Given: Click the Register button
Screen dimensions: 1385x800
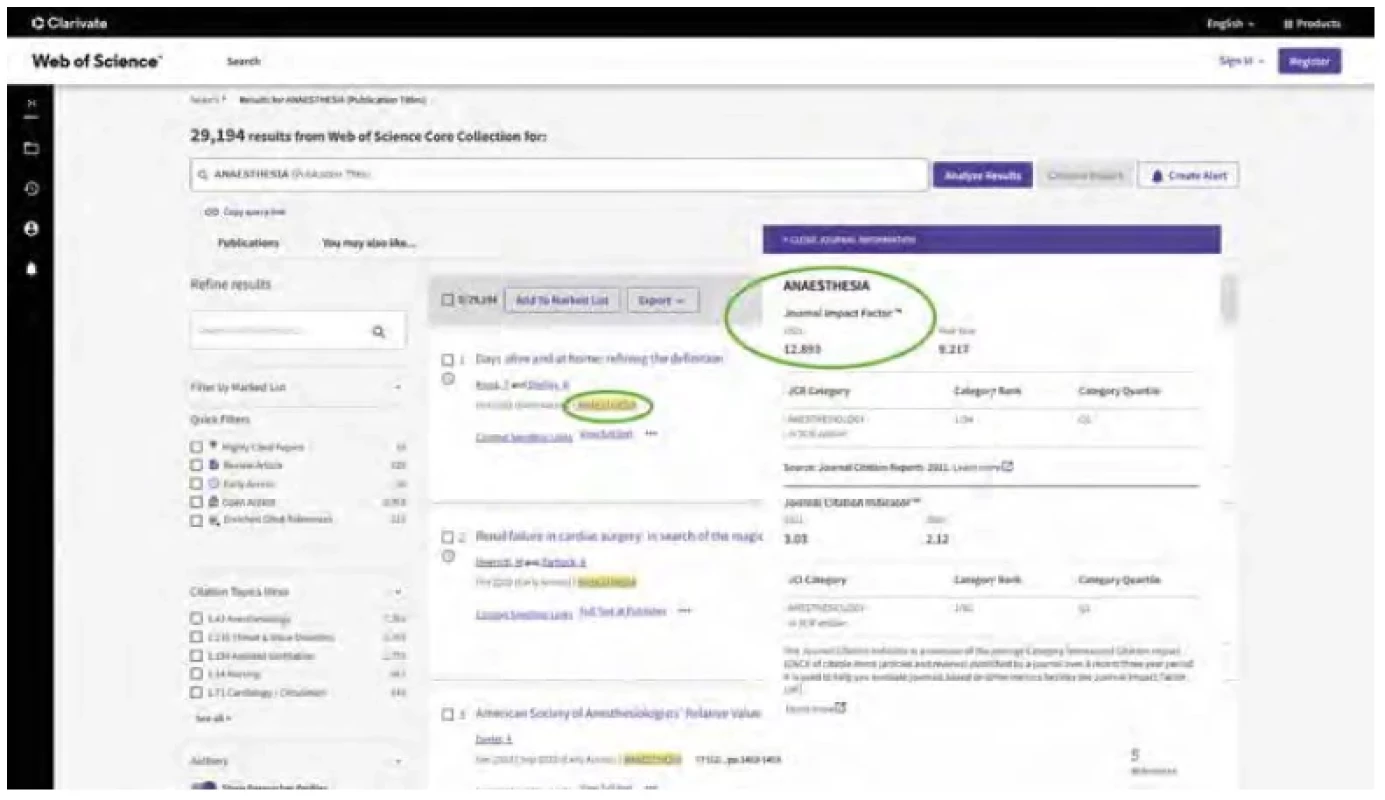Looking at the screenshot, I should pyautogui.click(x=1309, y=61).
